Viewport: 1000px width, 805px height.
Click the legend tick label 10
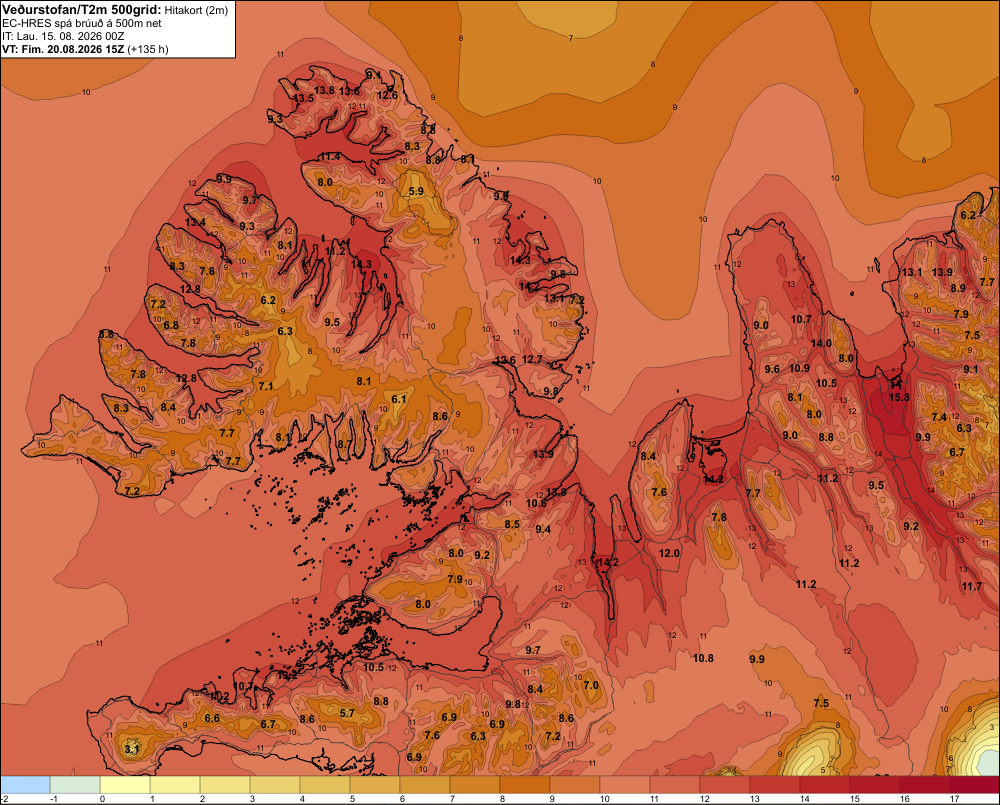tap(605, 799)
